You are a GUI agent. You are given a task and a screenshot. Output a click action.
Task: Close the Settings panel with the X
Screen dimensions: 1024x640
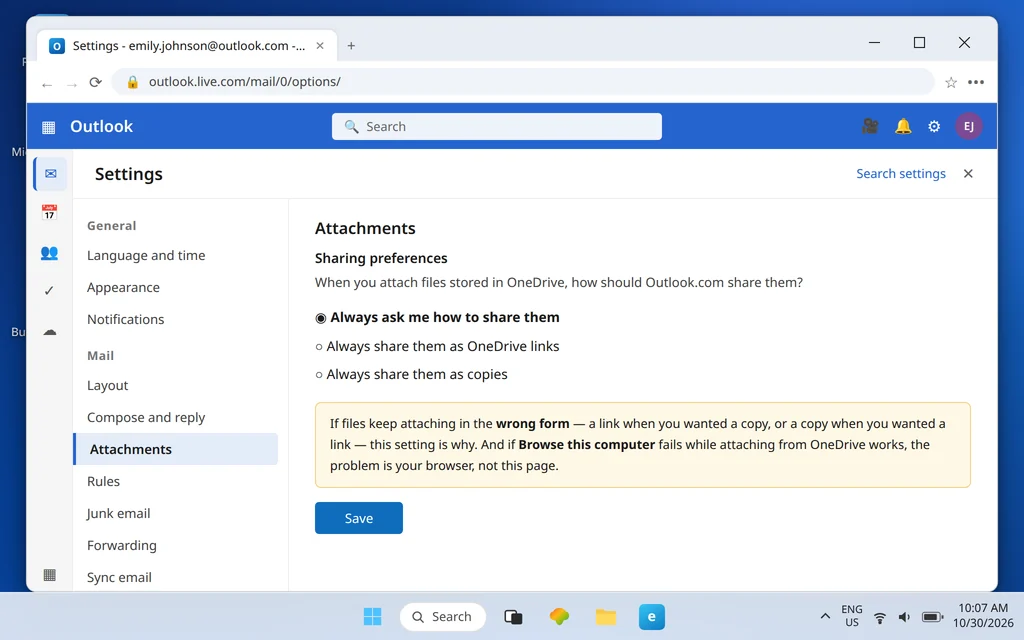pyautogui.click(x=968, y=174)
